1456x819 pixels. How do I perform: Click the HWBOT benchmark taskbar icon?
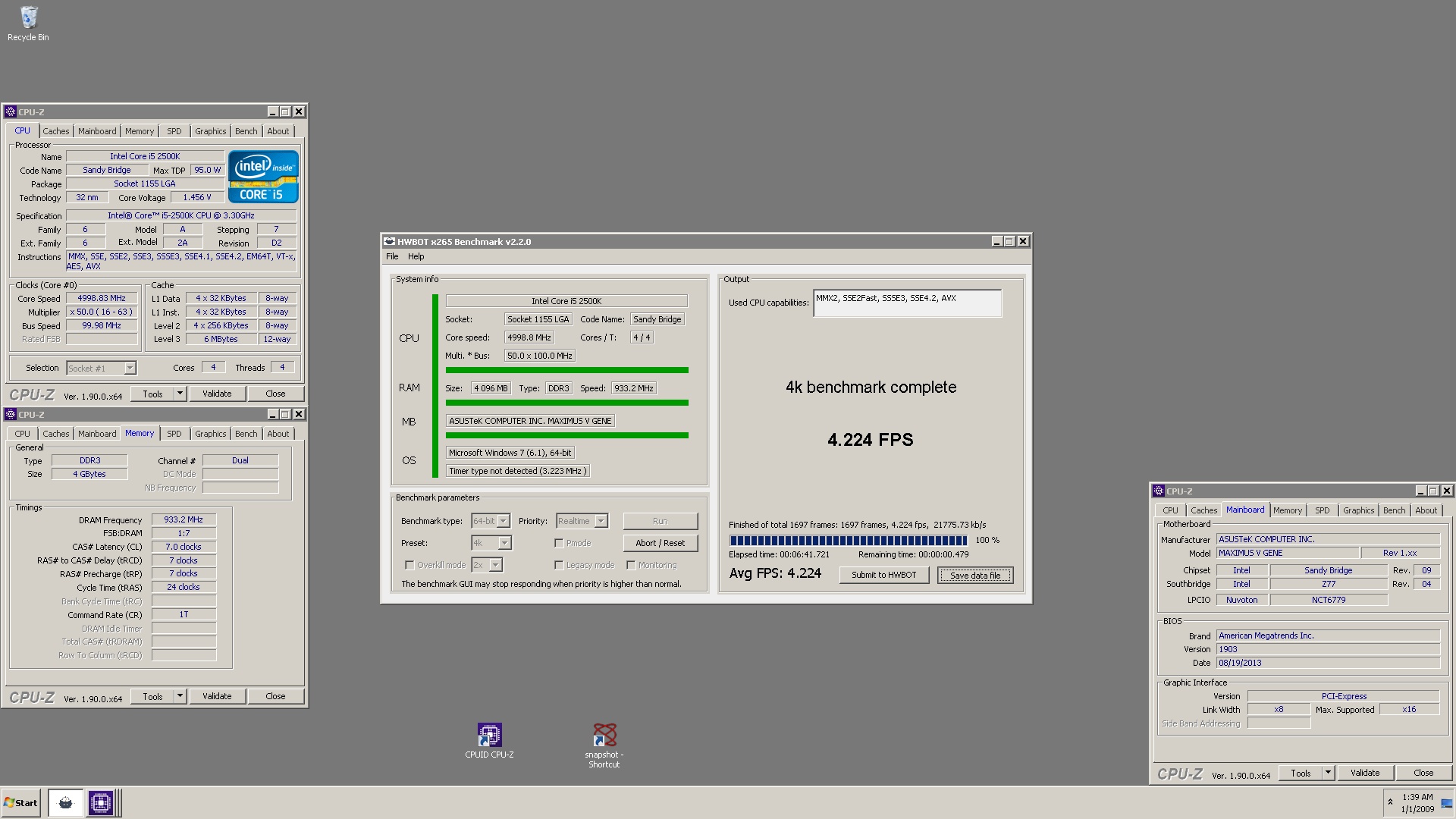coord(65,802)
